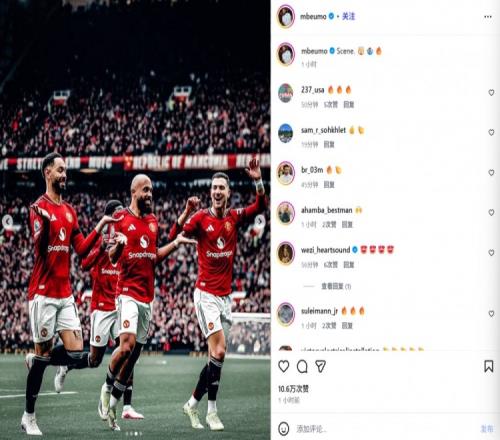Open emoji picker in comment box
This screenshot has height=440, width=500.
click(x=284, y=429)
